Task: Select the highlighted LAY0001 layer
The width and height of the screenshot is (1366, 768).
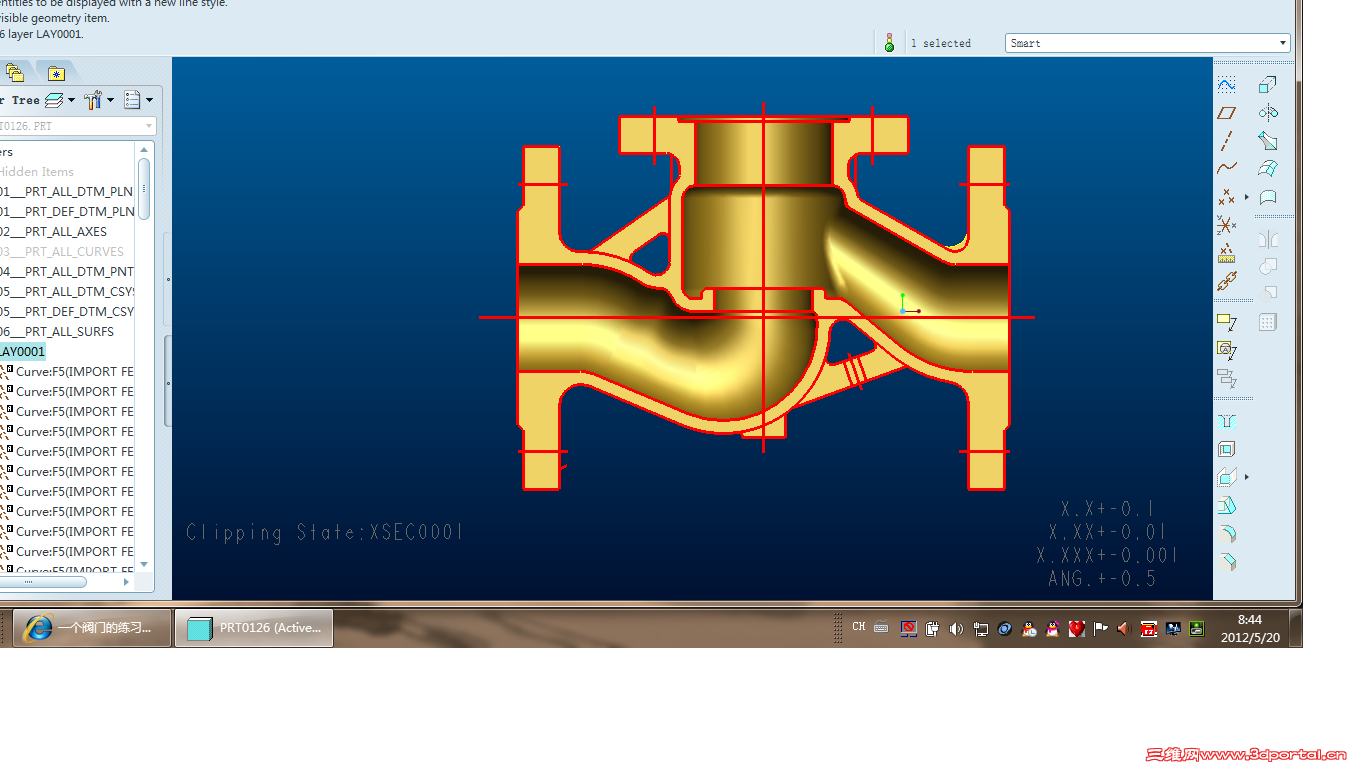Action: click(x=23, y=352)
